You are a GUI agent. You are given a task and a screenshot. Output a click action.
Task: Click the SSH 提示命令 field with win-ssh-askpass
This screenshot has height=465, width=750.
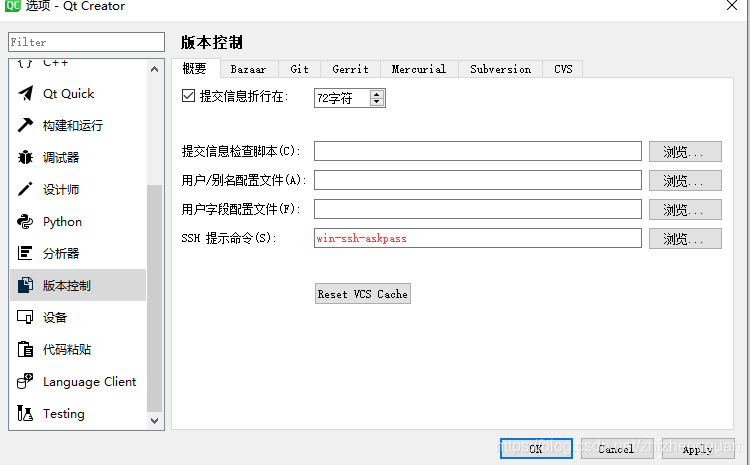[x=478, y=238]
